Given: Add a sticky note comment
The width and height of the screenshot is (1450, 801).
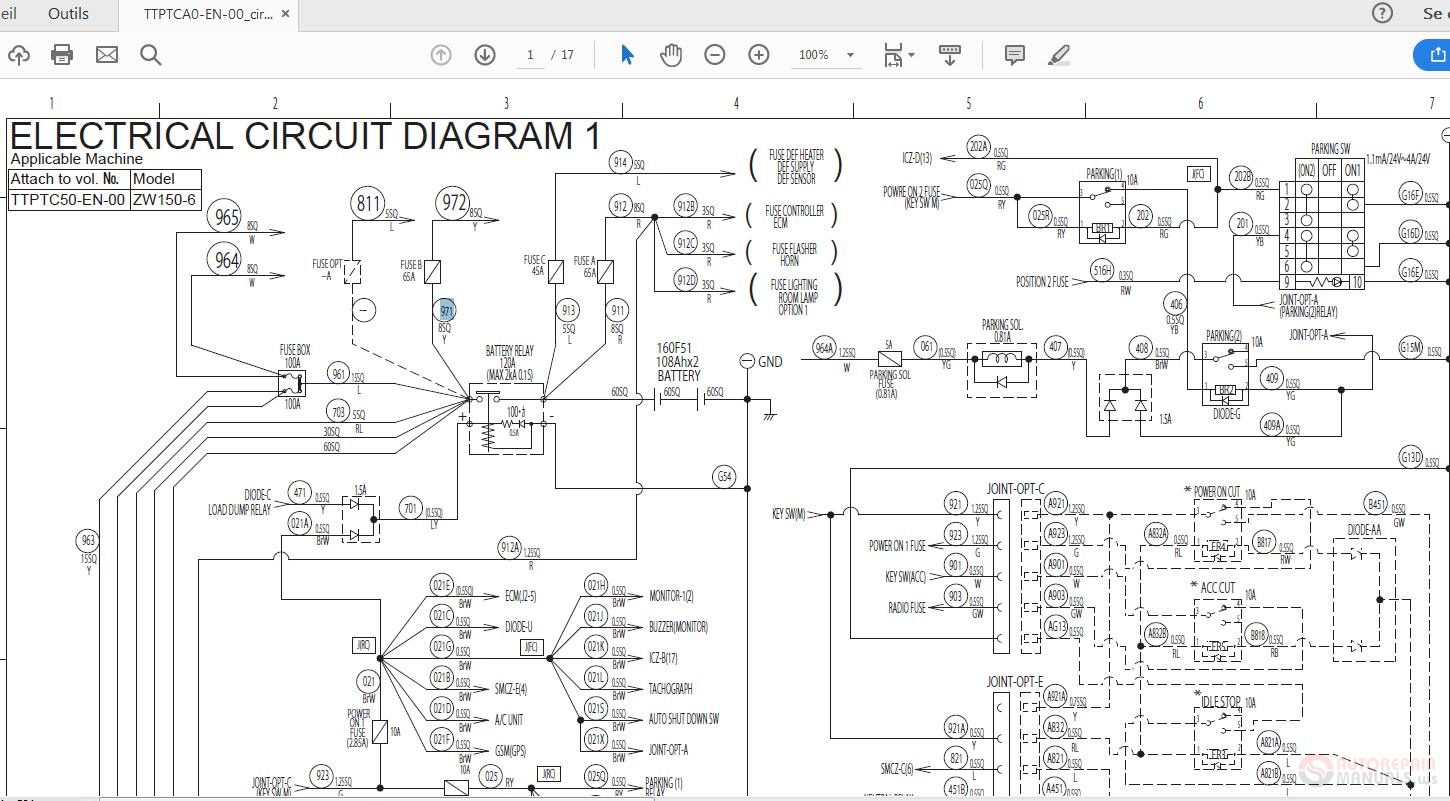Looking at the screenshot, I should (1014, 55).
